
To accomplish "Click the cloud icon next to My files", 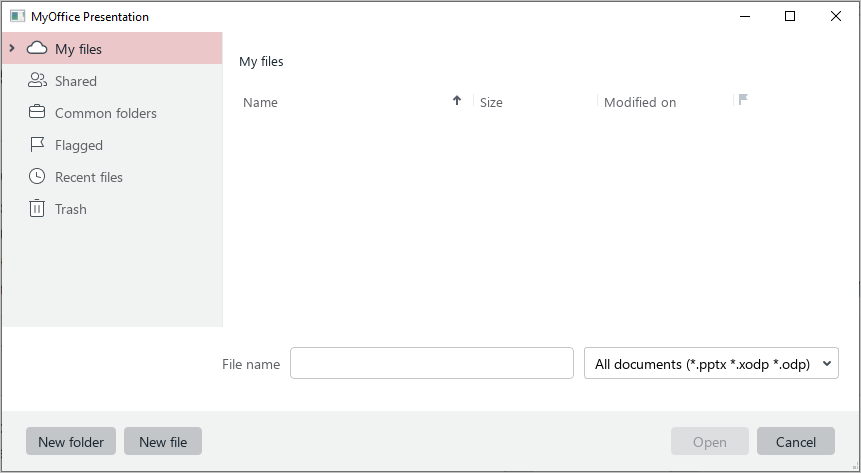I will click(x=37, y=48).
